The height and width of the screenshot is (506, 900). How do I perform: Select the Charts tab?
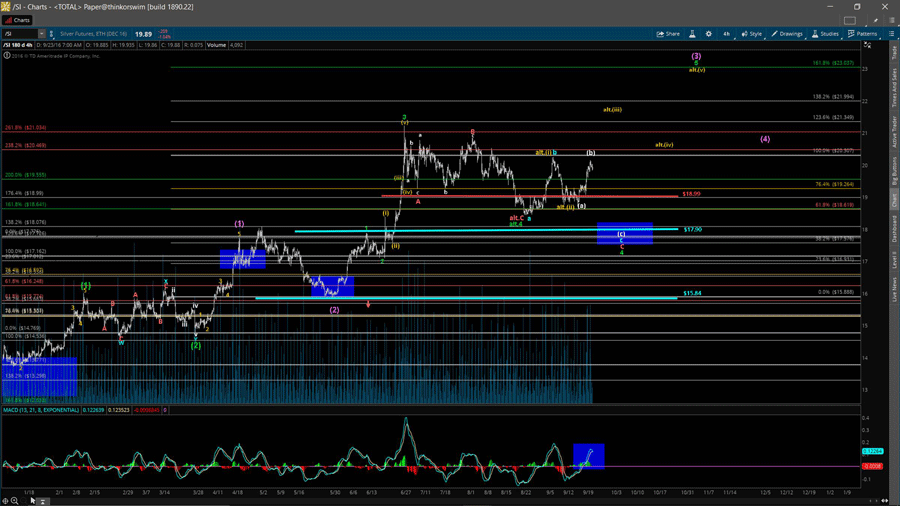coord(18,20)
